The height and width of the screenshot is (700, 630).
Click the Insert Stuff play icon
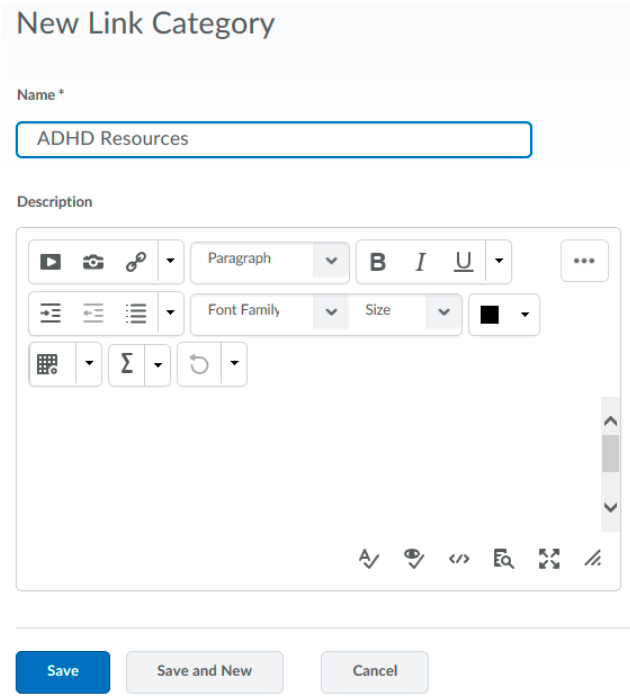50,262
